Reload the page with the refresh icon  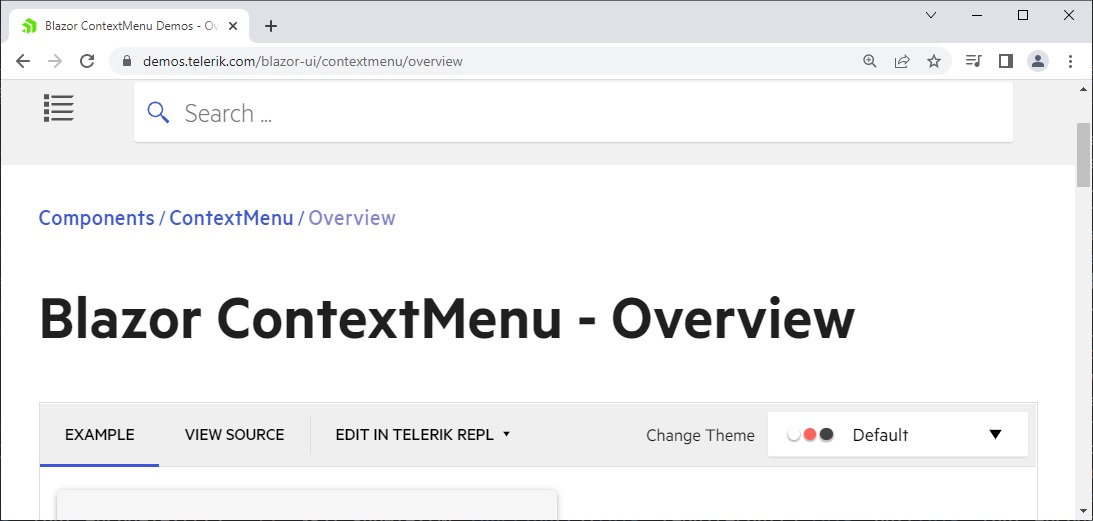tap(87, 61)
